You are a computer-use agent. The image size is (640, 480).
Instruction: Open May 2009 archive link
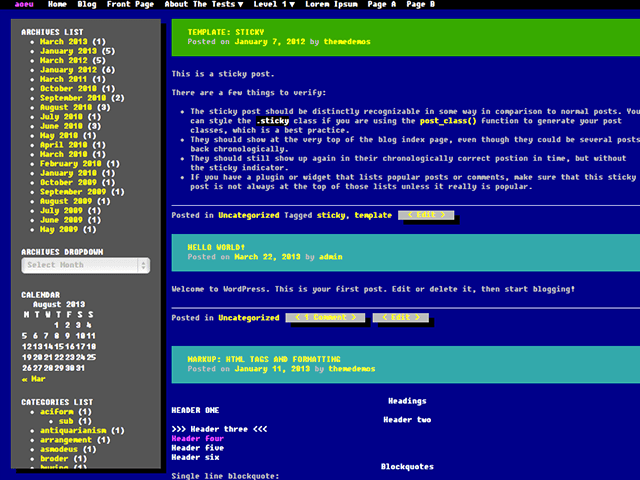point(59,229)
